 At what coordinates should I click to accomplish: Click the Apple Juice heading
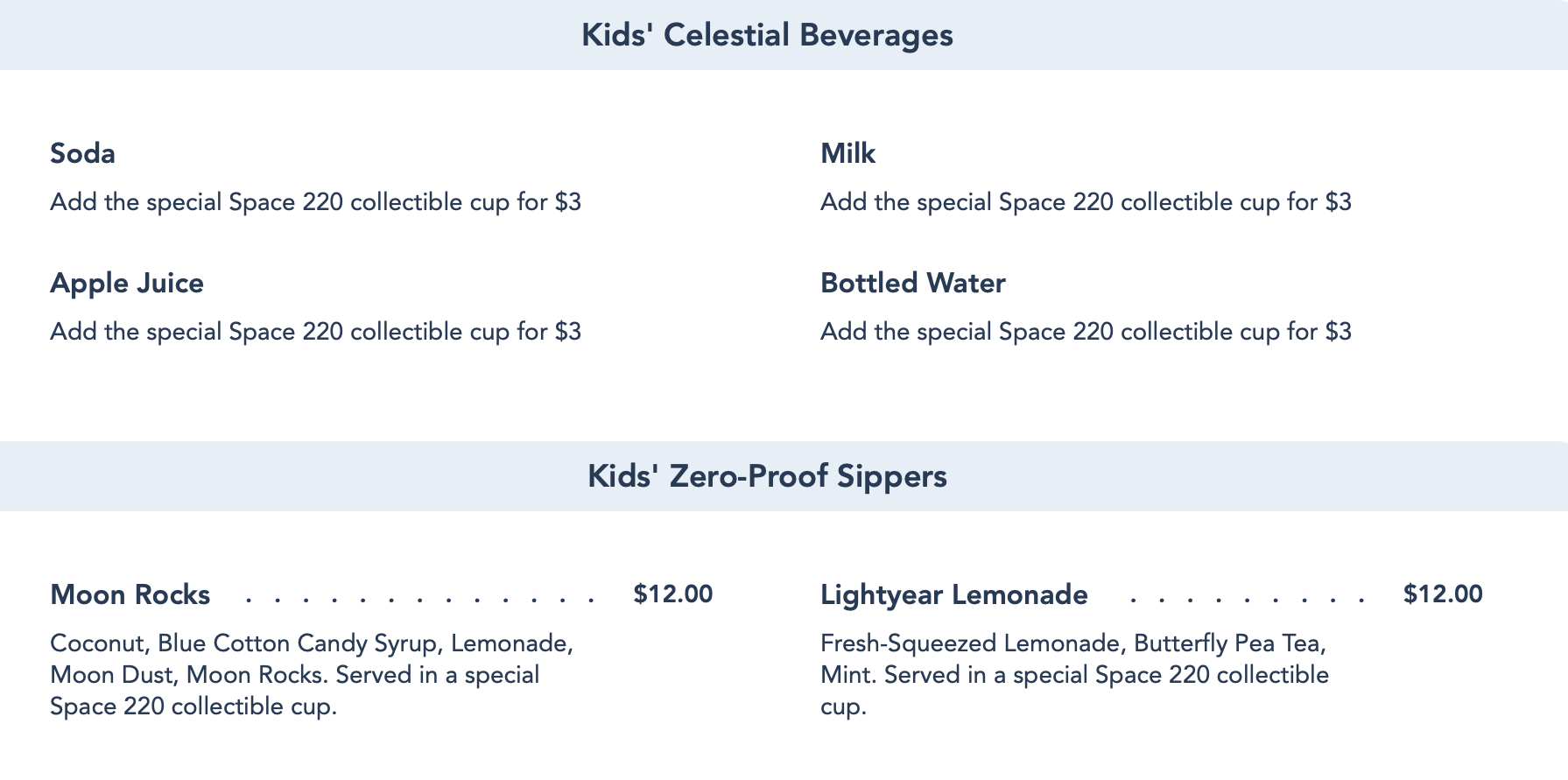[127, 284]
